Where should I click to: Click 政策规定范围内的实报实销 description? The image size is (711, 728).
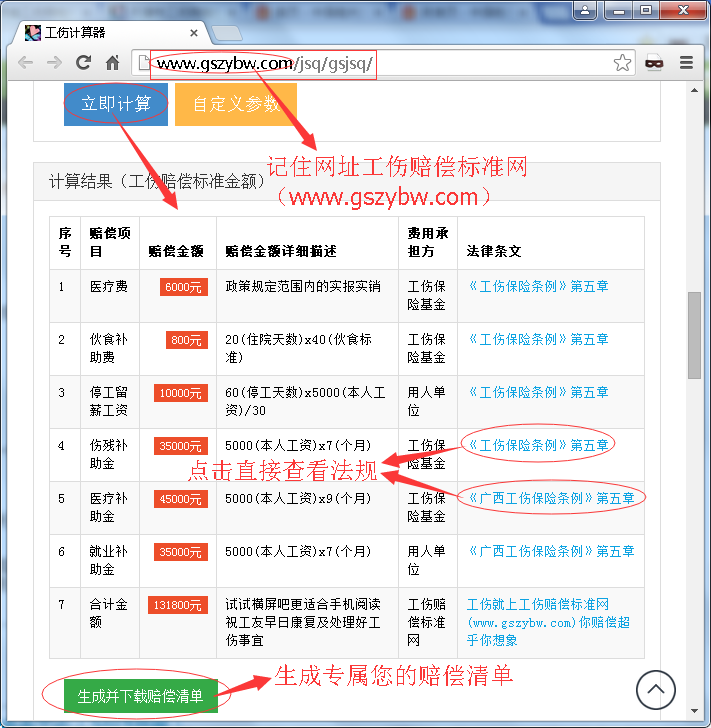303,286
